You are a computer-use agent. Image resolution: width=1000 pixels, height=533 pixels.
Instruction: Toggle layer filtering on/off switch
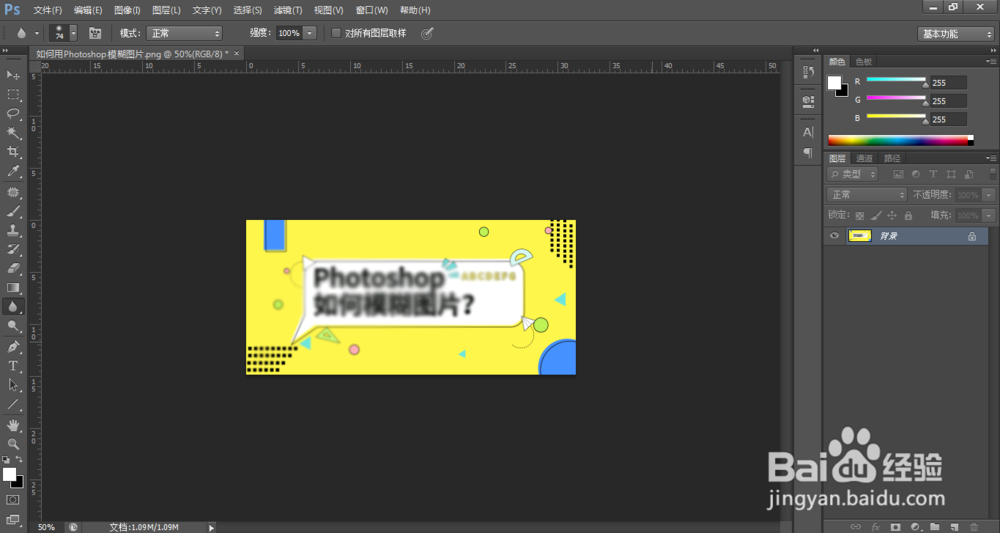tap(992, 174)
